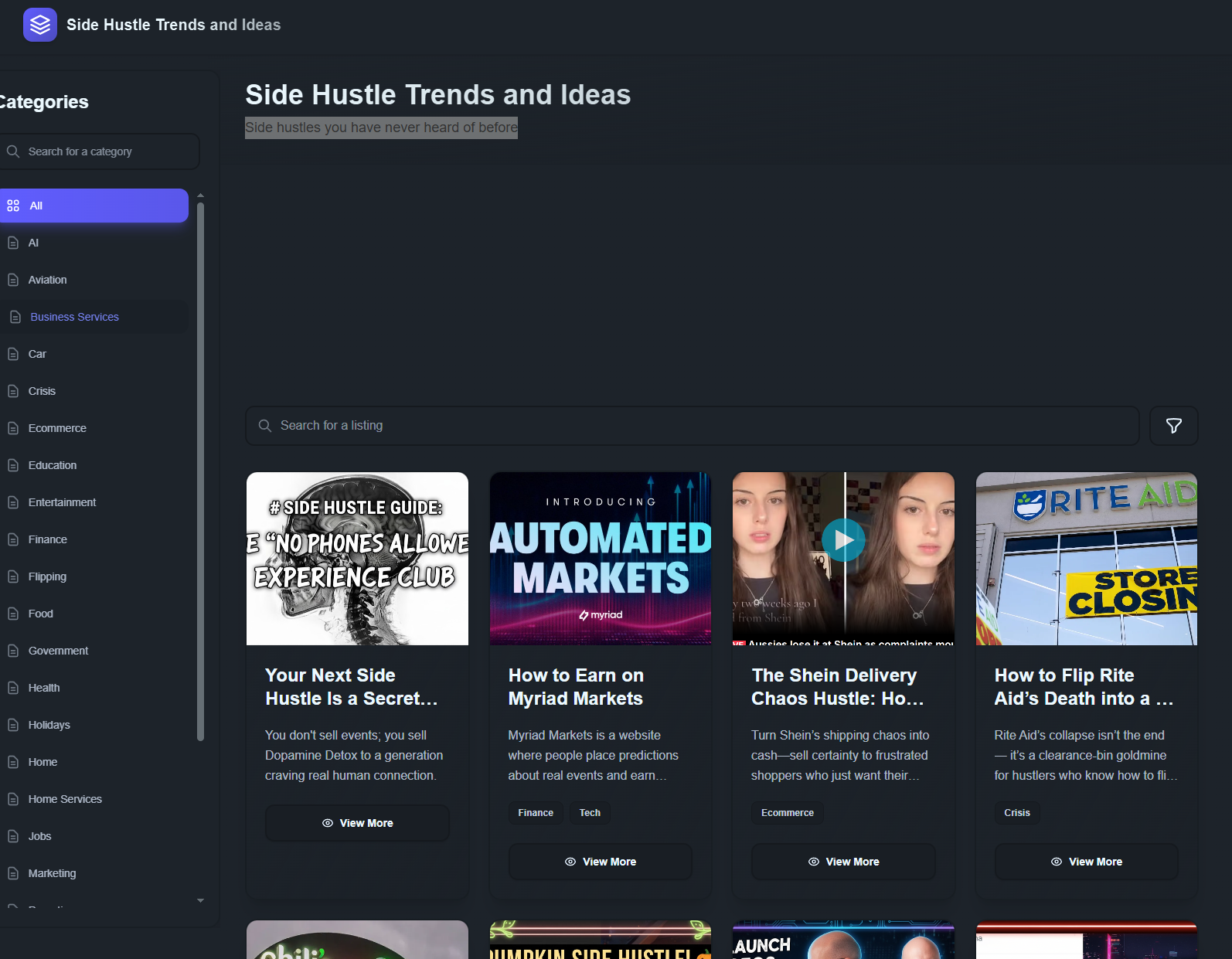1232x959 pixels.
Task: Click the document icon next to Business Services
Action: click(15, 317)
